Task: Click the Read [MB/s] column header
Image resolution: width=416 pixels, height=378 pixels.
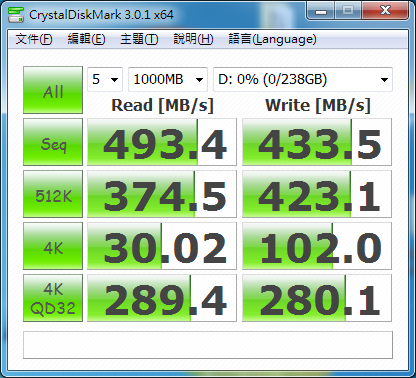Action: 162,106
